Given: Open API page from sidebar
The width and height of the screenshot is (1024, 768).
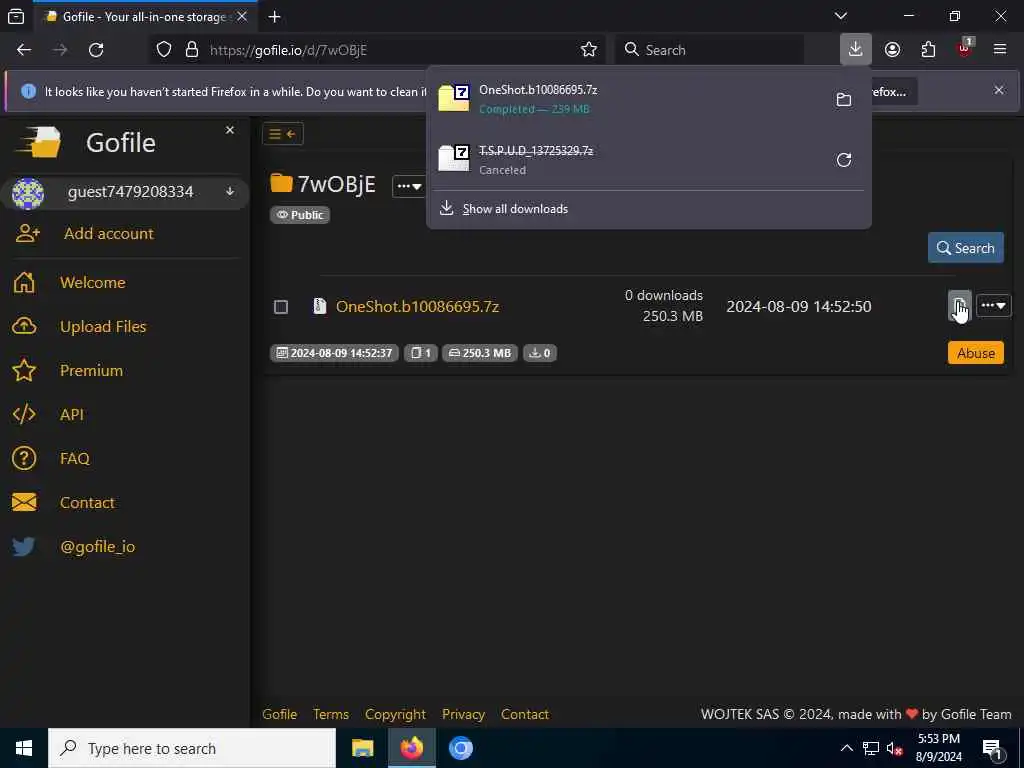Looking at the screenshot, I should click(x=72, y=415).
